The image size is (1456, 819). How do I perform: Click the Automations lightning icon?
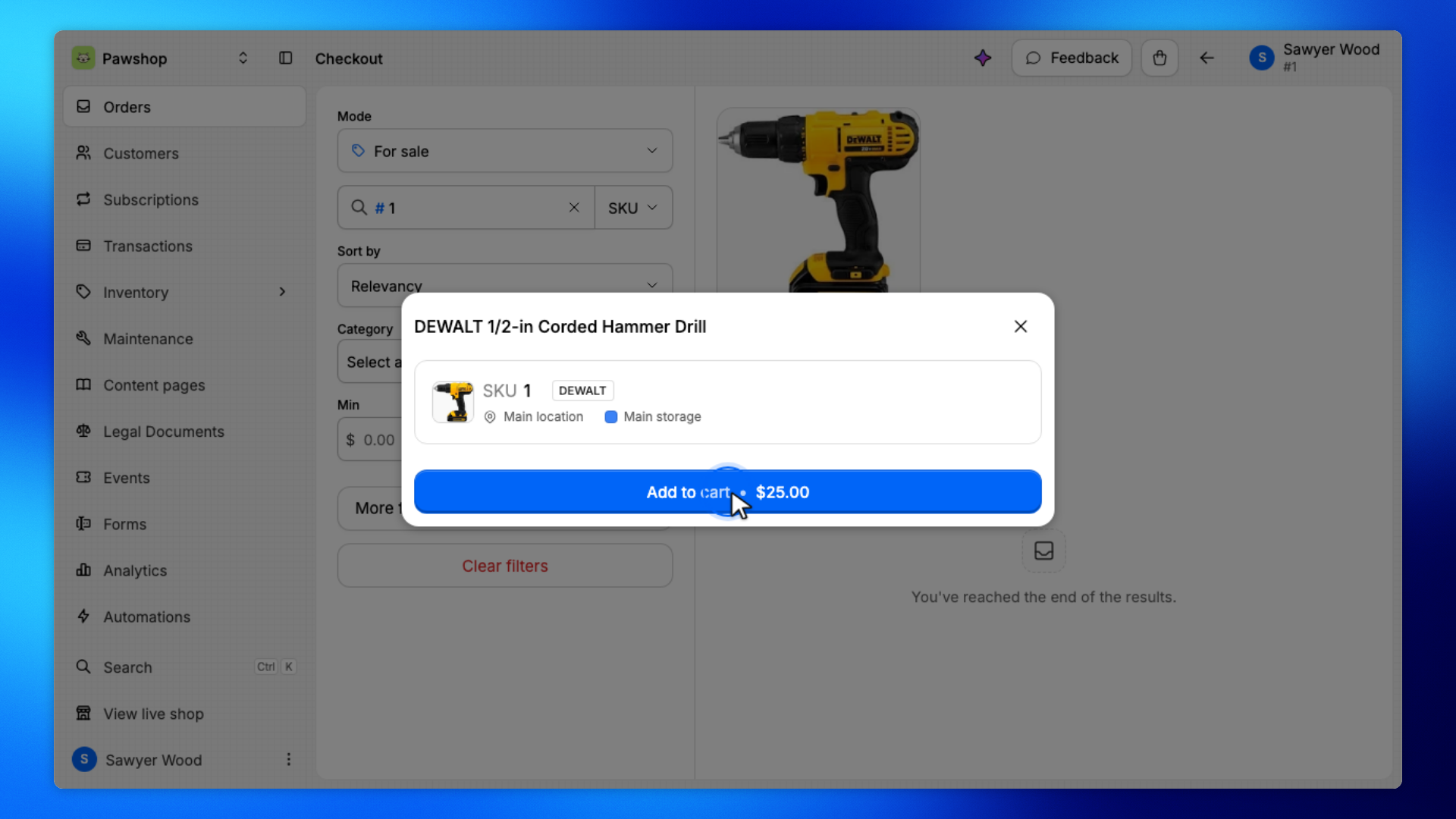point(83,616)
